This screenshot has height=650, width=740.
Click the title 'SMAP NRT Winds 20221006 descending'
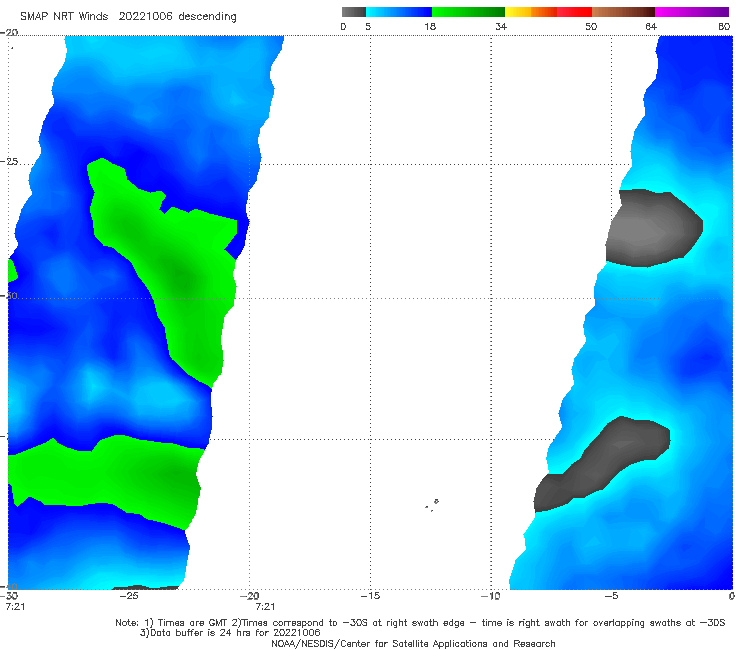click(x=128, y=17)
